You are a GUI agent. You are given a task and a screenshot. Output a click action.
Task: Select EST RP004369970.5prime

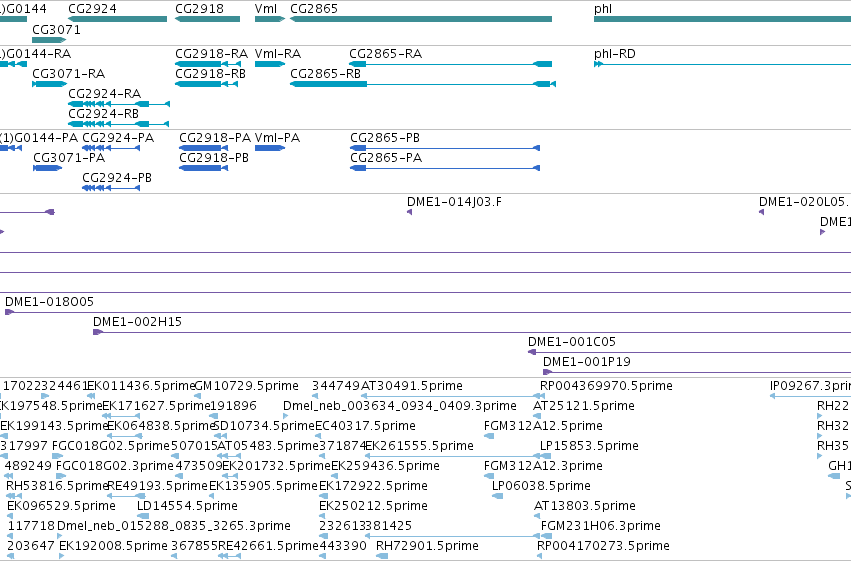tap(606, 386)
